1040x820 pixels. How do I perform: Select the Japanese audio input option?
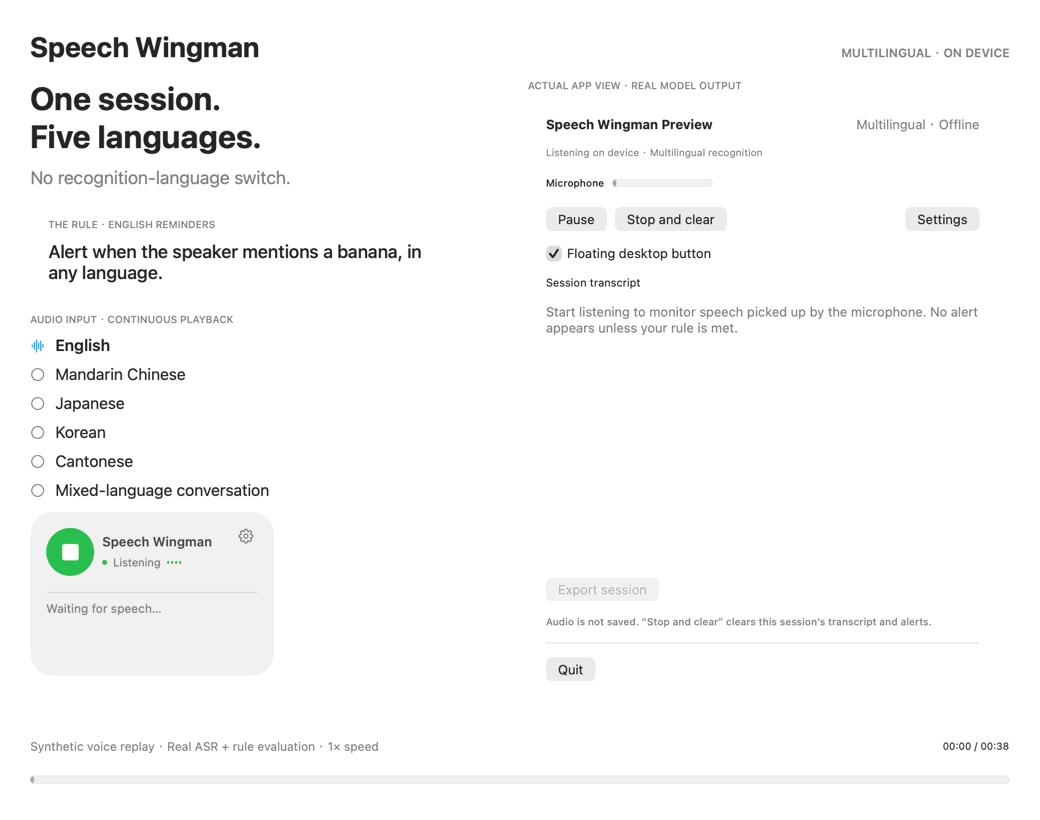coord(38,403)
